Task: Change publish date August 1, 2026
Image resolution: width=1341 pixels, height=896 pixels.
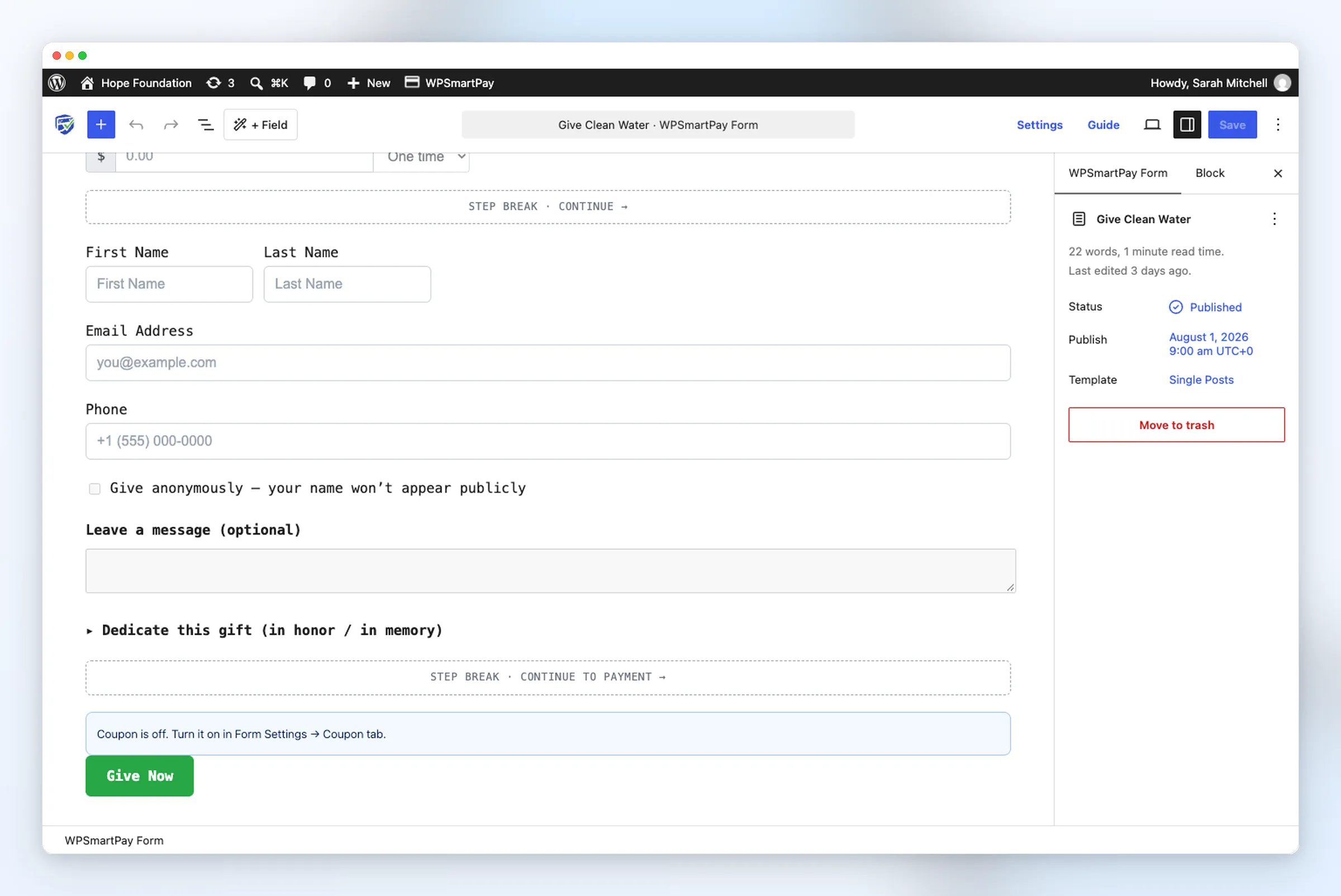Action: (x=1211, y=344)
